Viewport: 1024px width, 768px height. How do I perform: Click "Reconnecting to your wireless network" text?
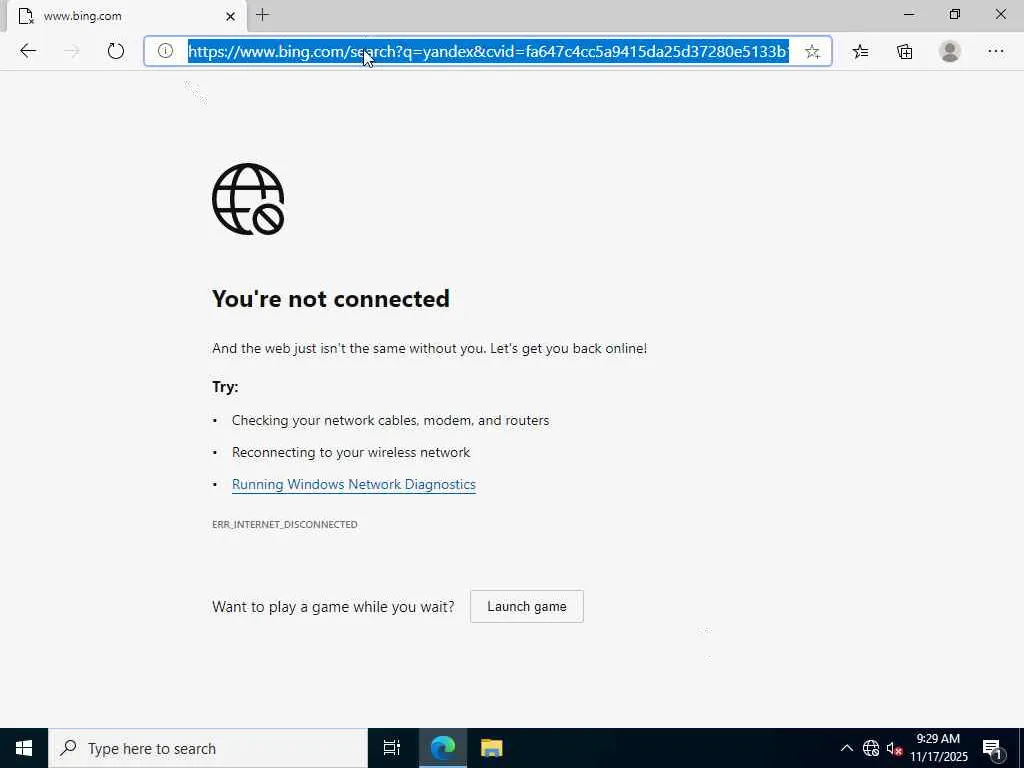(x=351, y=453)
